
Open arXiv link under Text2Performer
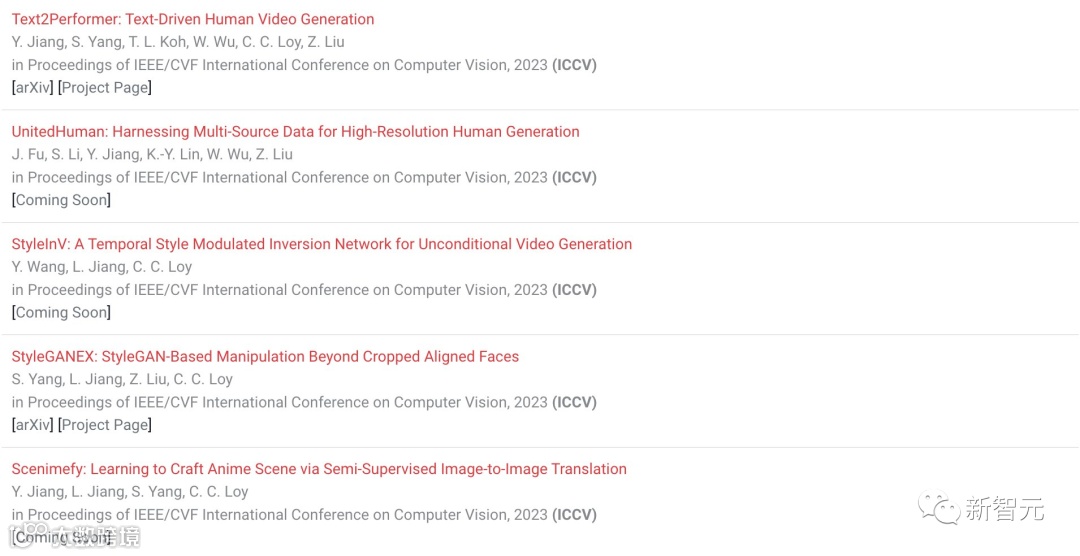(32, 87)
